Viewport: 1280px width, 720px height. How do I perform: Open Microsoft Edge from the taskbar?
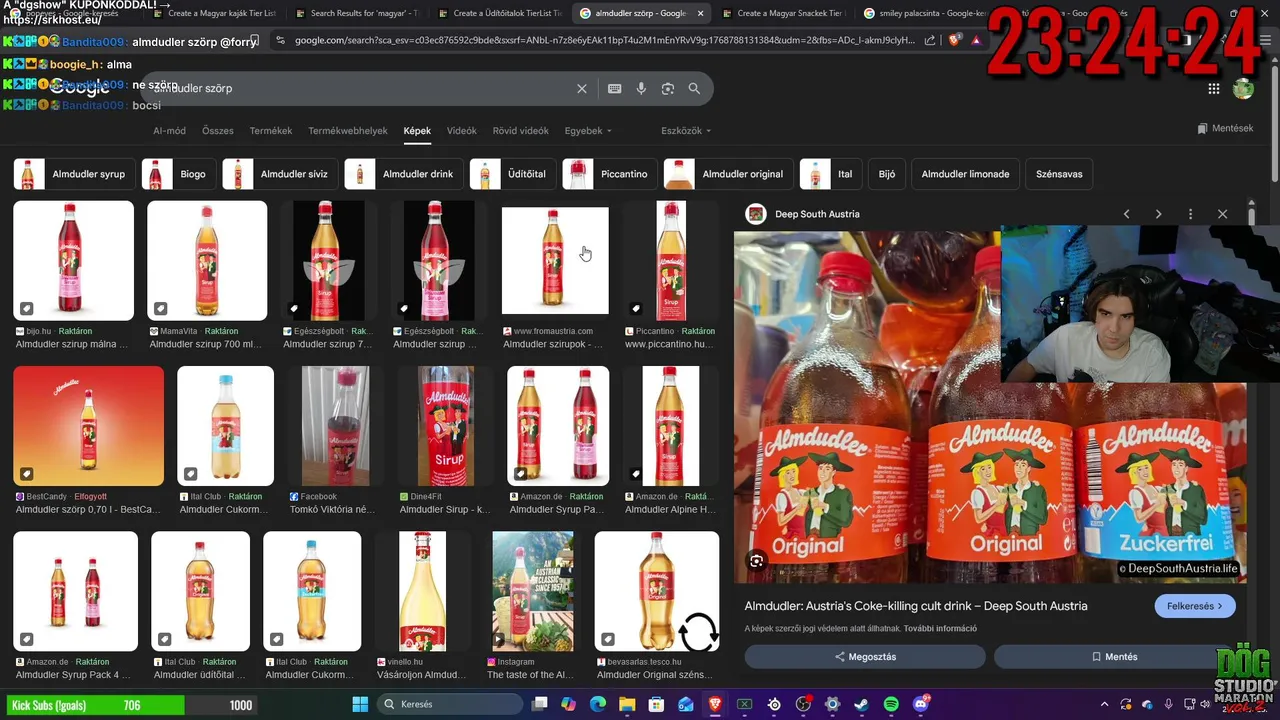point(598,704)
